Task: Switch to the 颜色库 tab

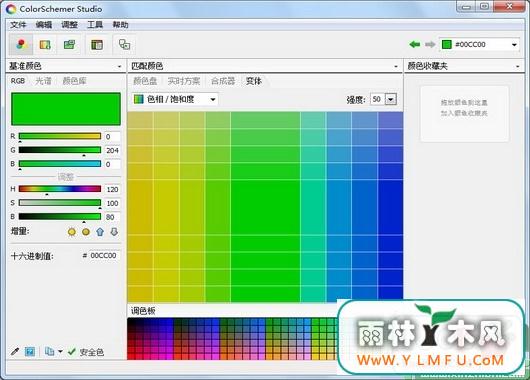Action: pos(74,81)
